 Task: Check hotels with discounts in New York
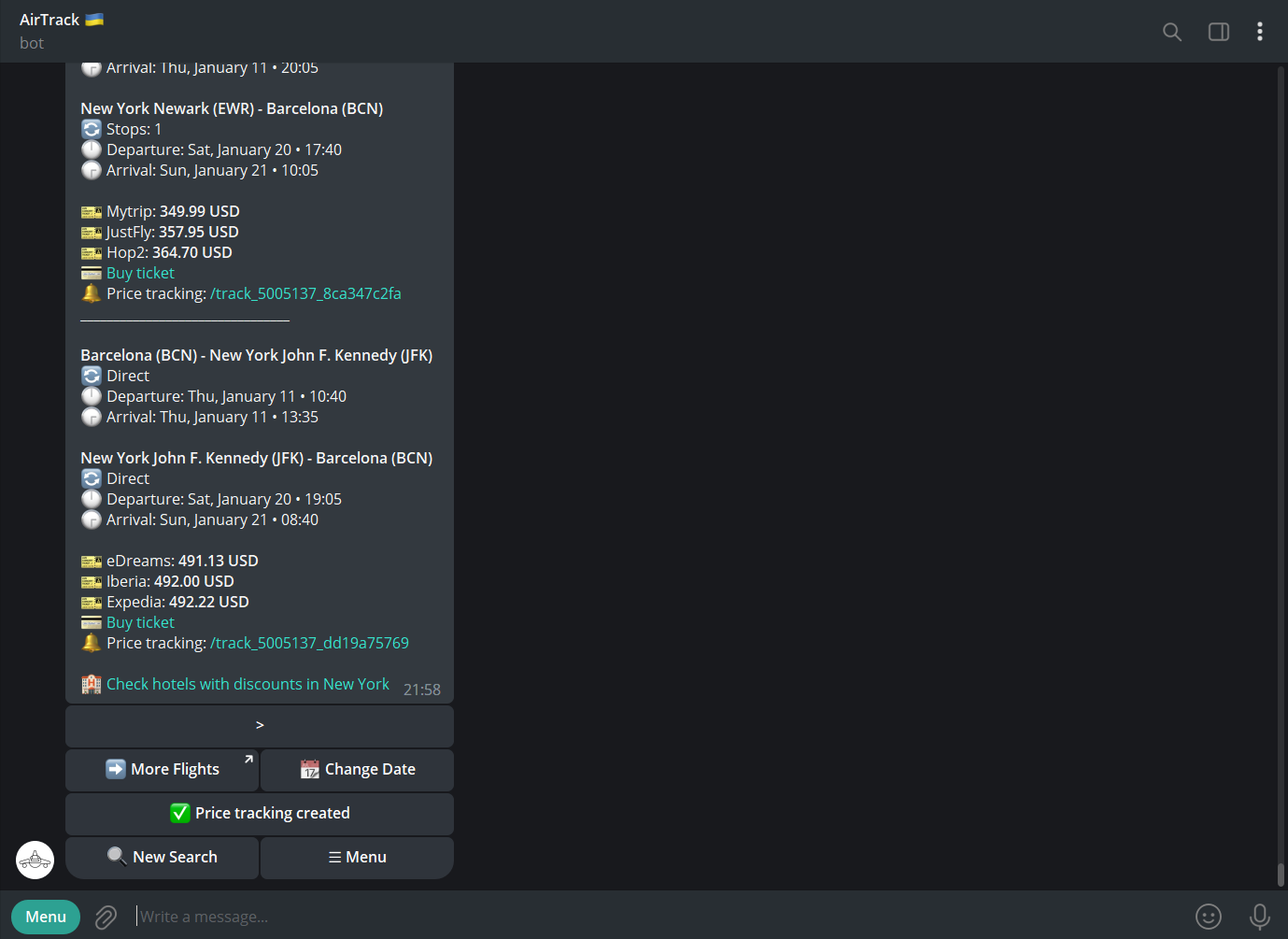pyautogui.click(x=248, y=684)
